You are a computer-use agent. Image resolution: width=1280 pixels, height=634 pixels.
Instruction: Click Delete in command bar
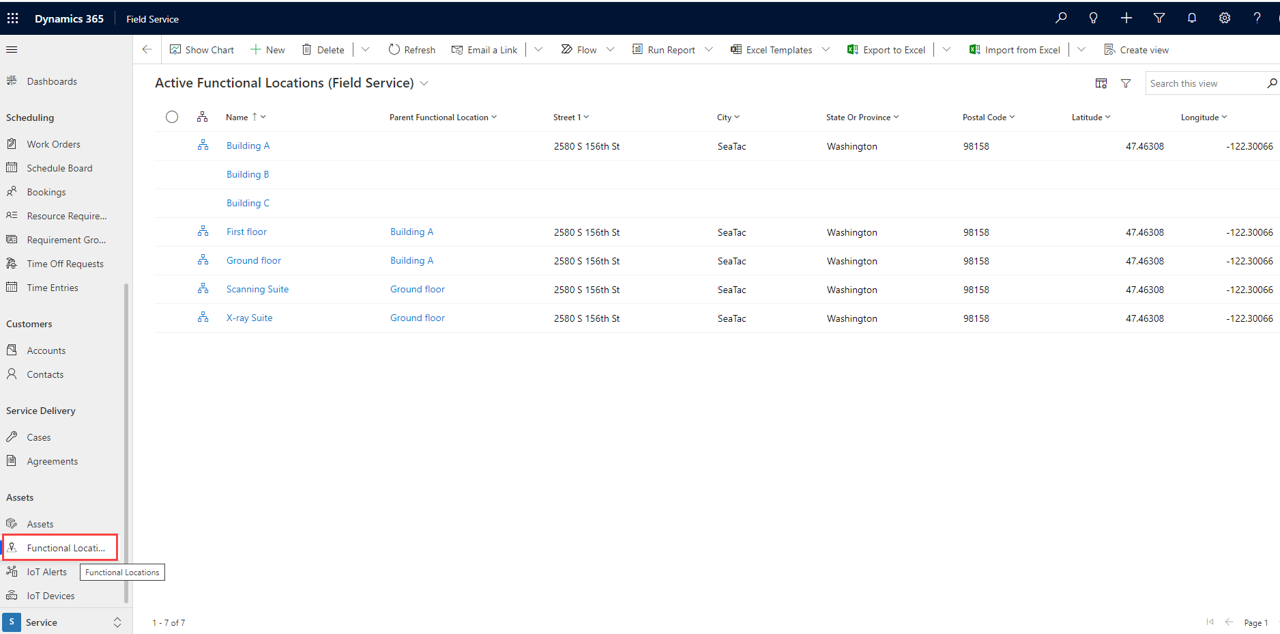pyautogui.click(x=323, y=49)
